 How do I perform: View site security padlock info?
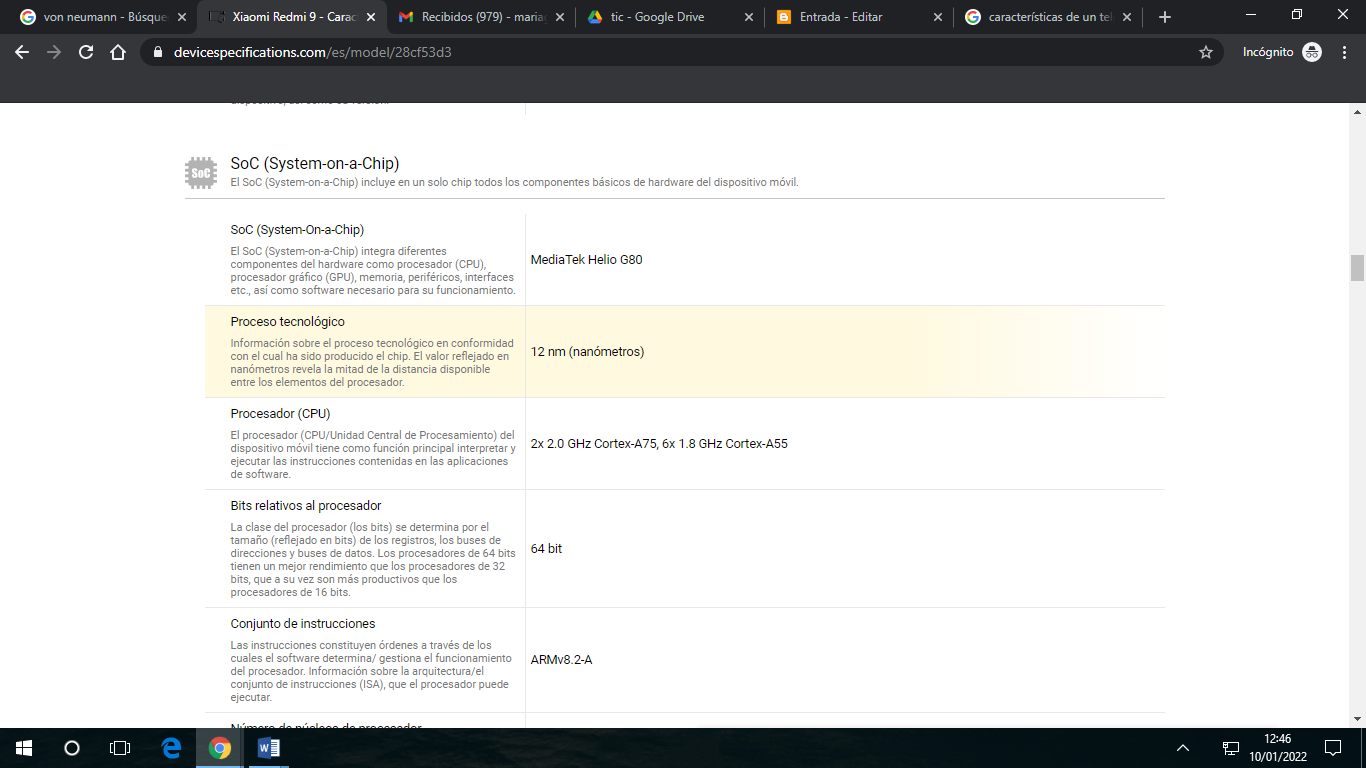pyautogui.click(x=158, y=52)
